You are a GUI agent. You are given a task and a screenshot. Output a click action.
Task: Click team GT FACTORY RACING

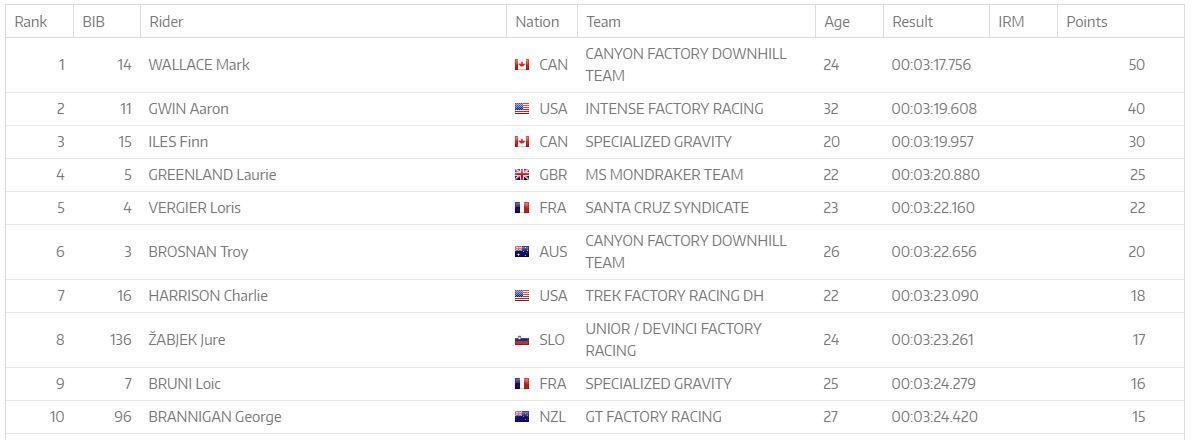click(653, 417)
